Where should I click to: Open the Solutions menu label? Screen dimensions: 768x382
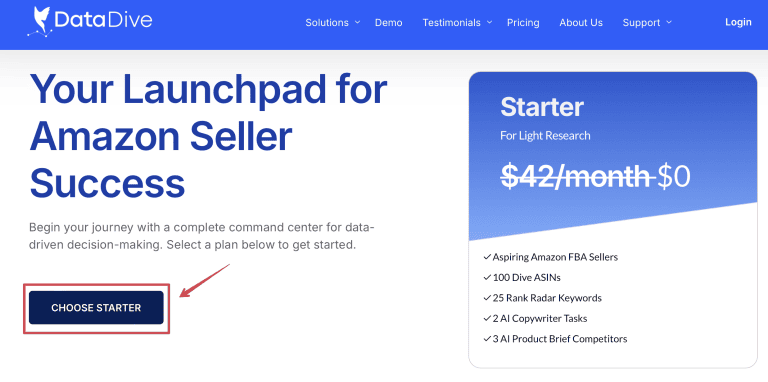point(327,23)
